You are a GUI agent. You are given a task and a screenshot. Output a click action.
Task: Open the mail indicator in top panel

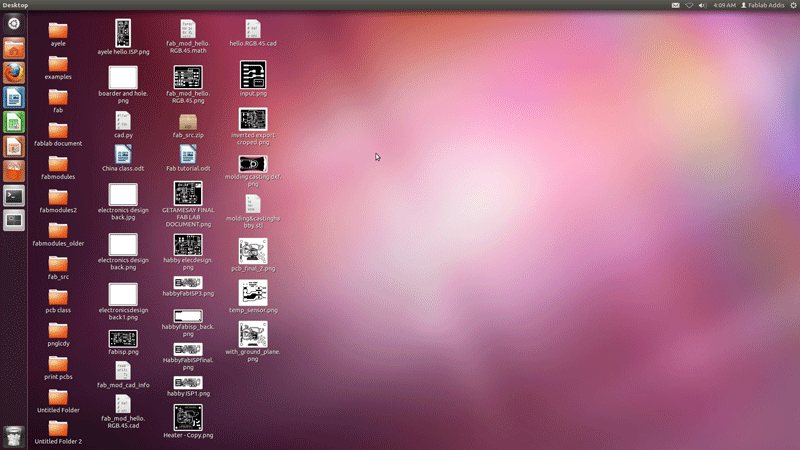676,5
